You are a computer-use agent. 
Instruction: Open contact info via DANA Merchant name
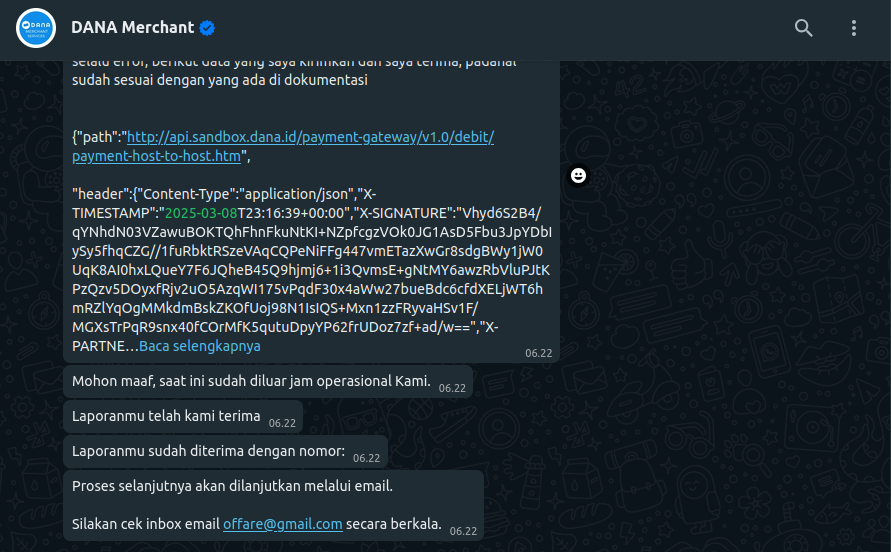coord(132,28)
